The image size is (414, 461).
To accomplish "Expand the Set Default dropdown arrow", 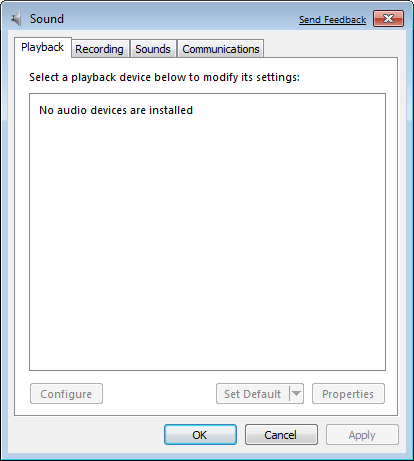I will click(x=296, y=394).
